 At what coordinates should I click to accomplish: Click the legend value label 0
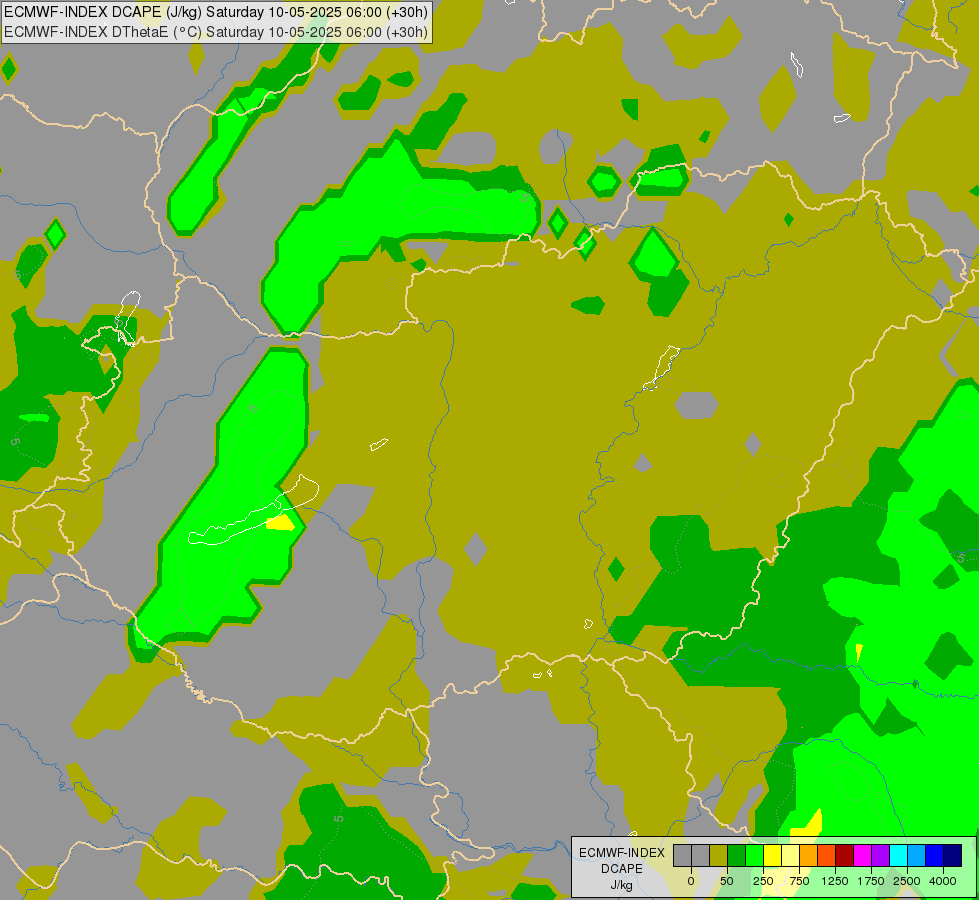691,881
